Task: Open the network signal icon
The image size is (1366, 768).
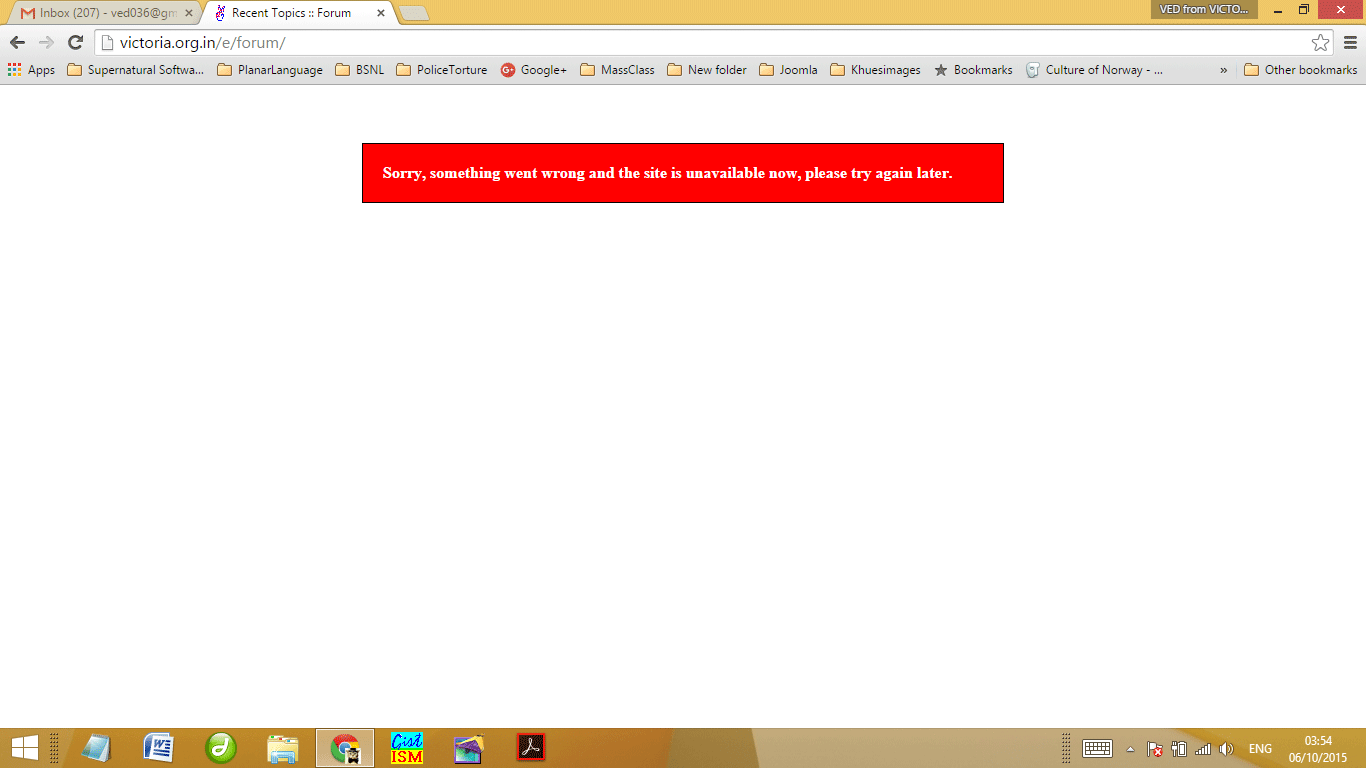Action: point(1203,748)
